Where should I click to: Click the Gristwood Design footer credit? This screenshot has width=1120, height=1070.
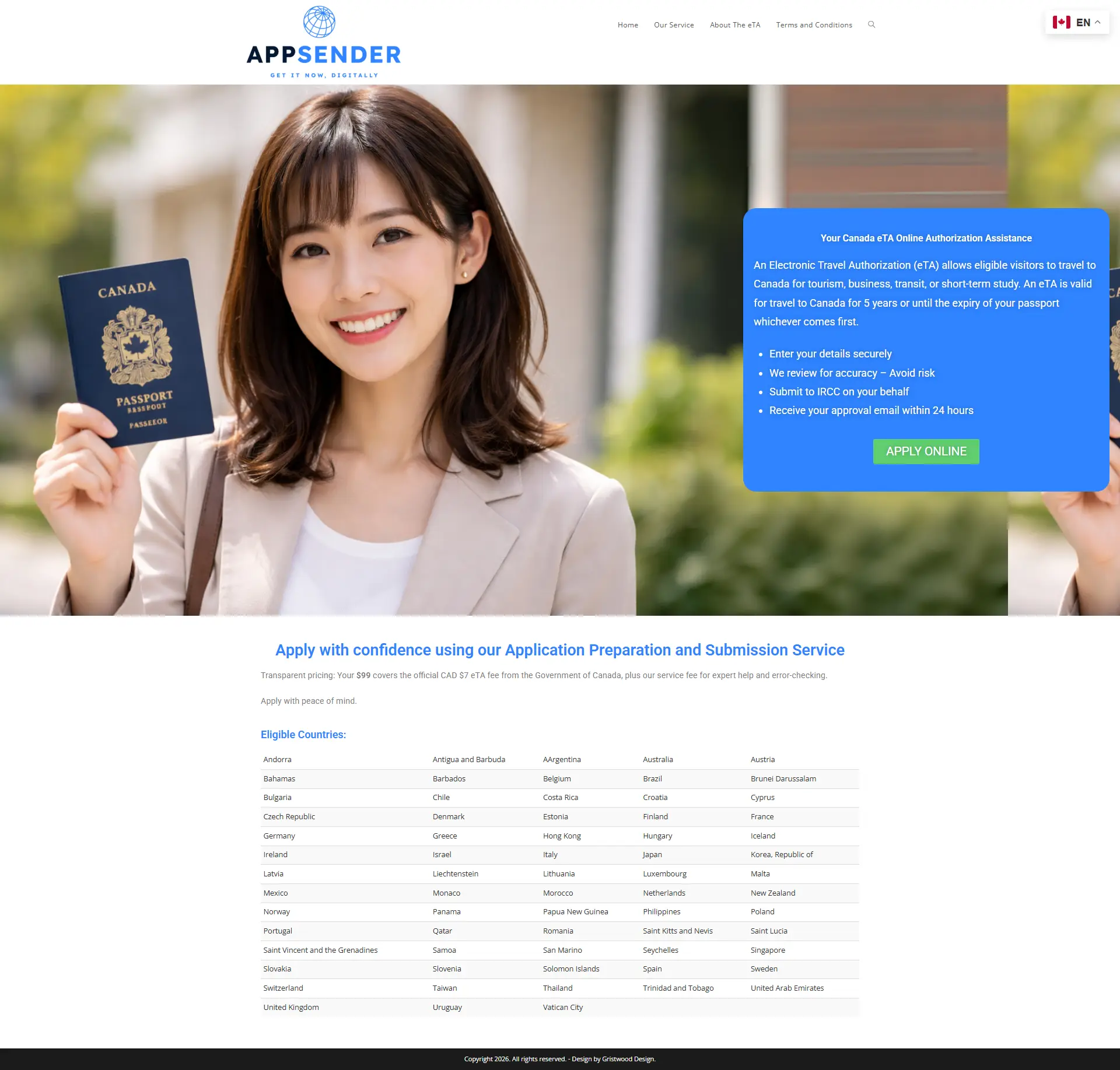tap(628, 1060)
